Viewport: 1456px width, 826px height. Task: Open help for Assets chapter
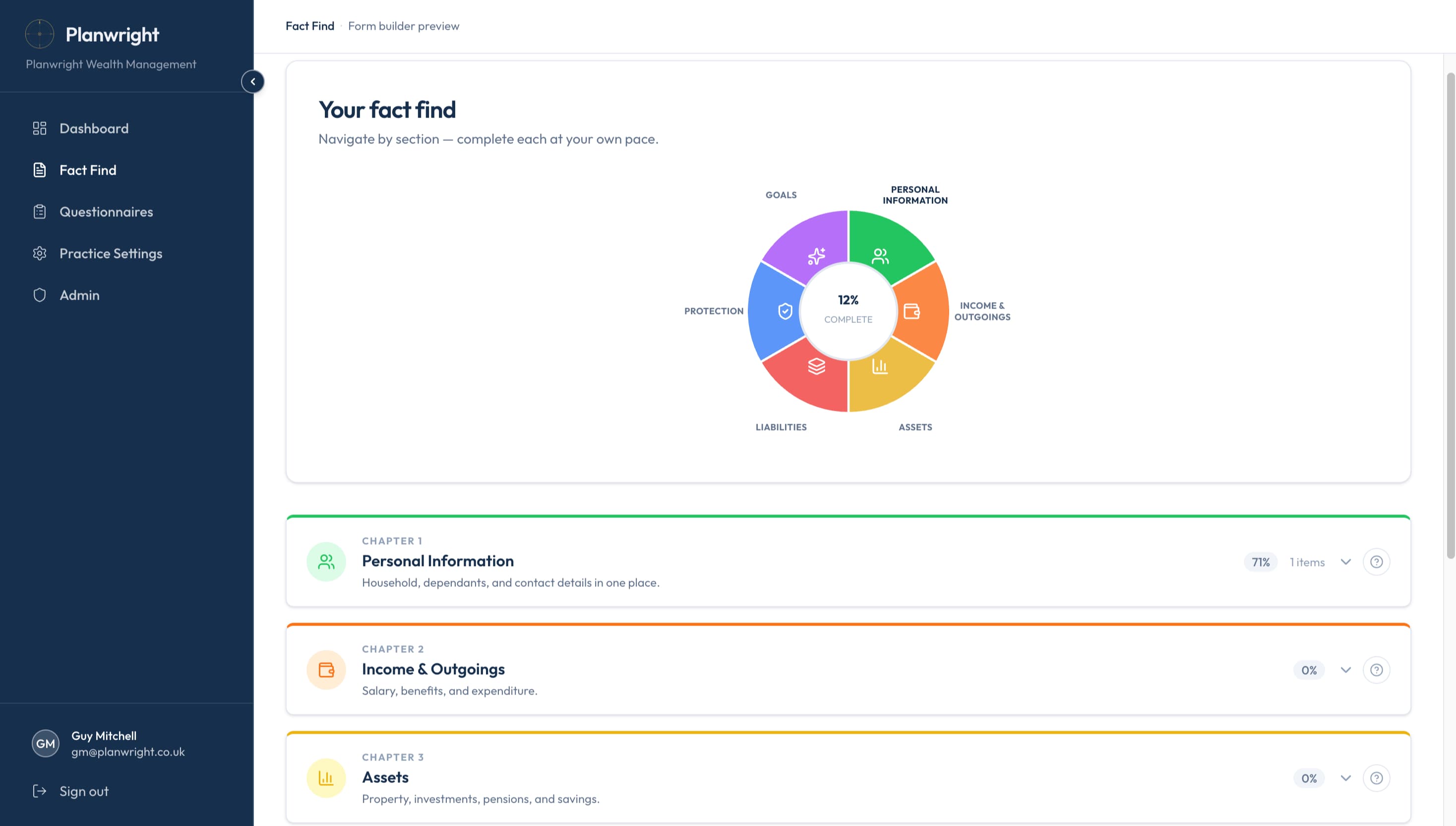tap(1376, 778)
